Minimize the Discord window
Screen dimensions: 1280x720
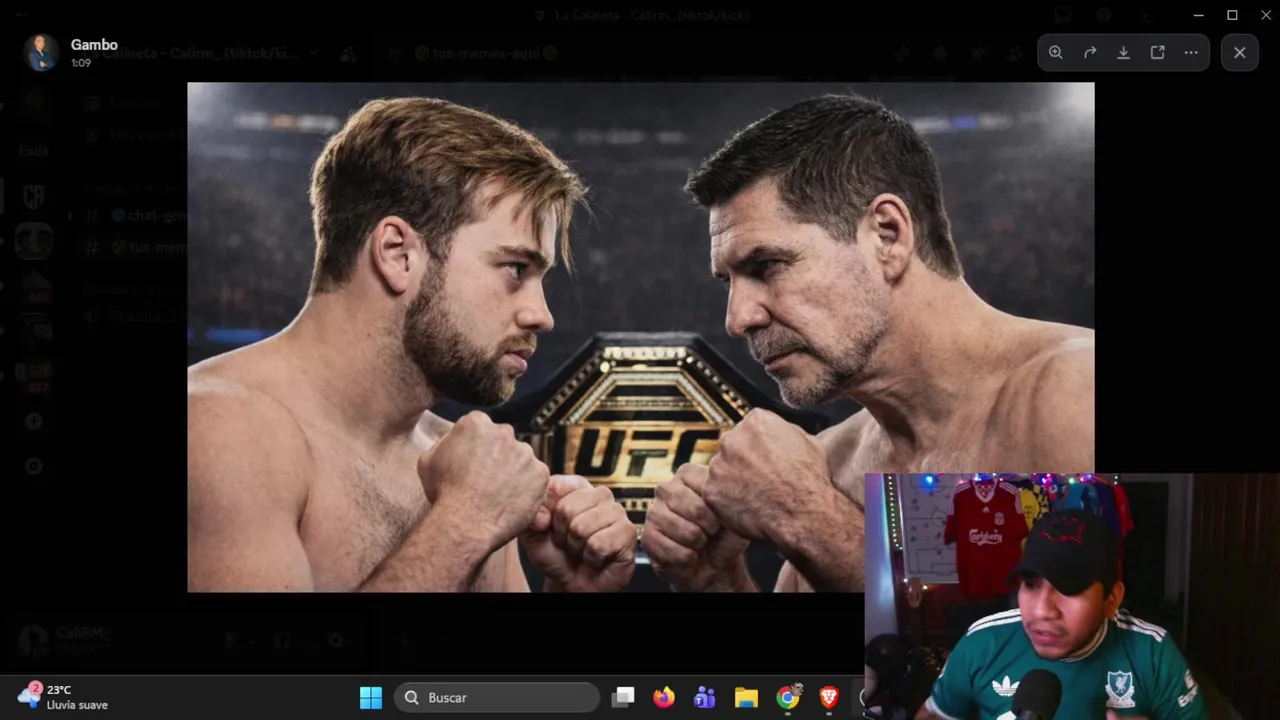coord(1198,15)
